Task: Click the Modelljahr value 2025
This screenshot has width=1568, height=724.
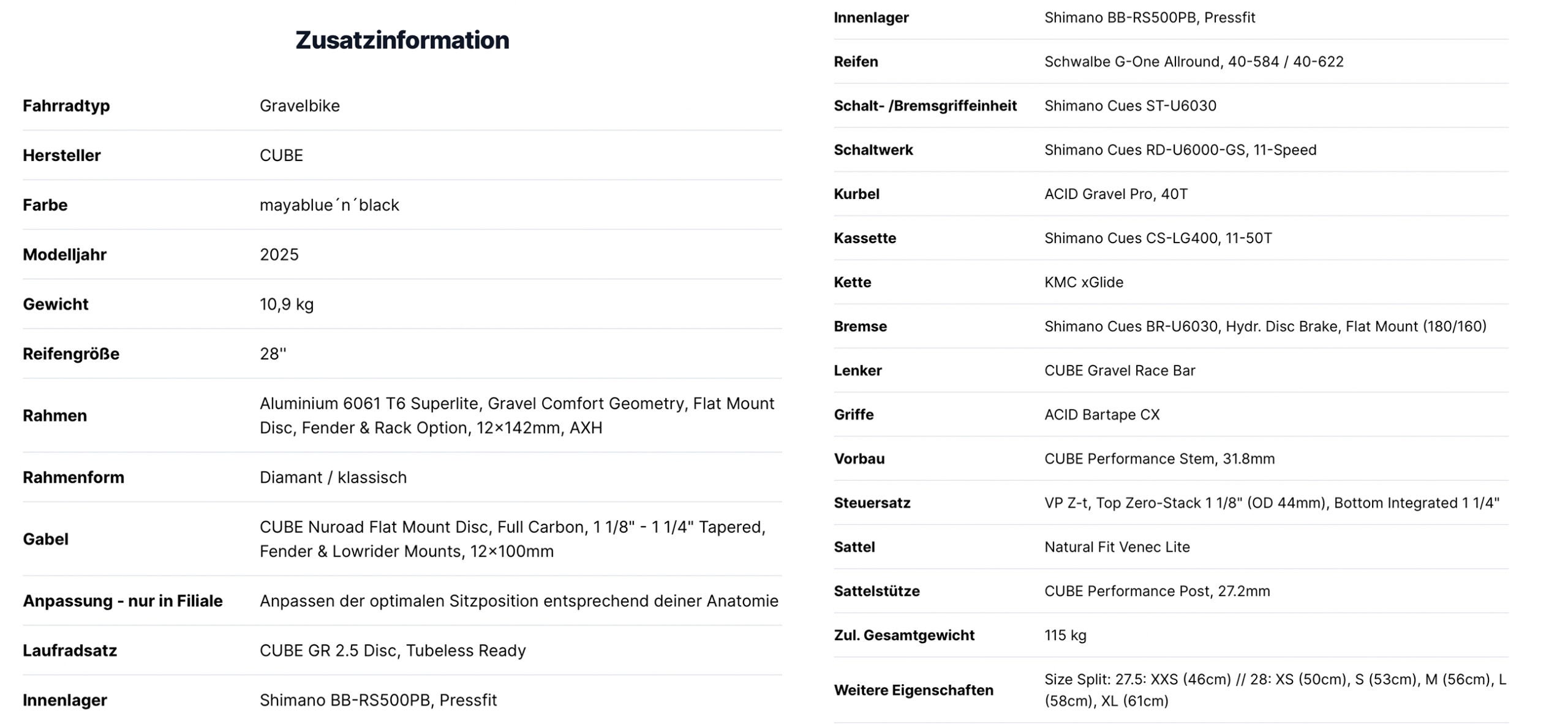Action: click(279, 254)
